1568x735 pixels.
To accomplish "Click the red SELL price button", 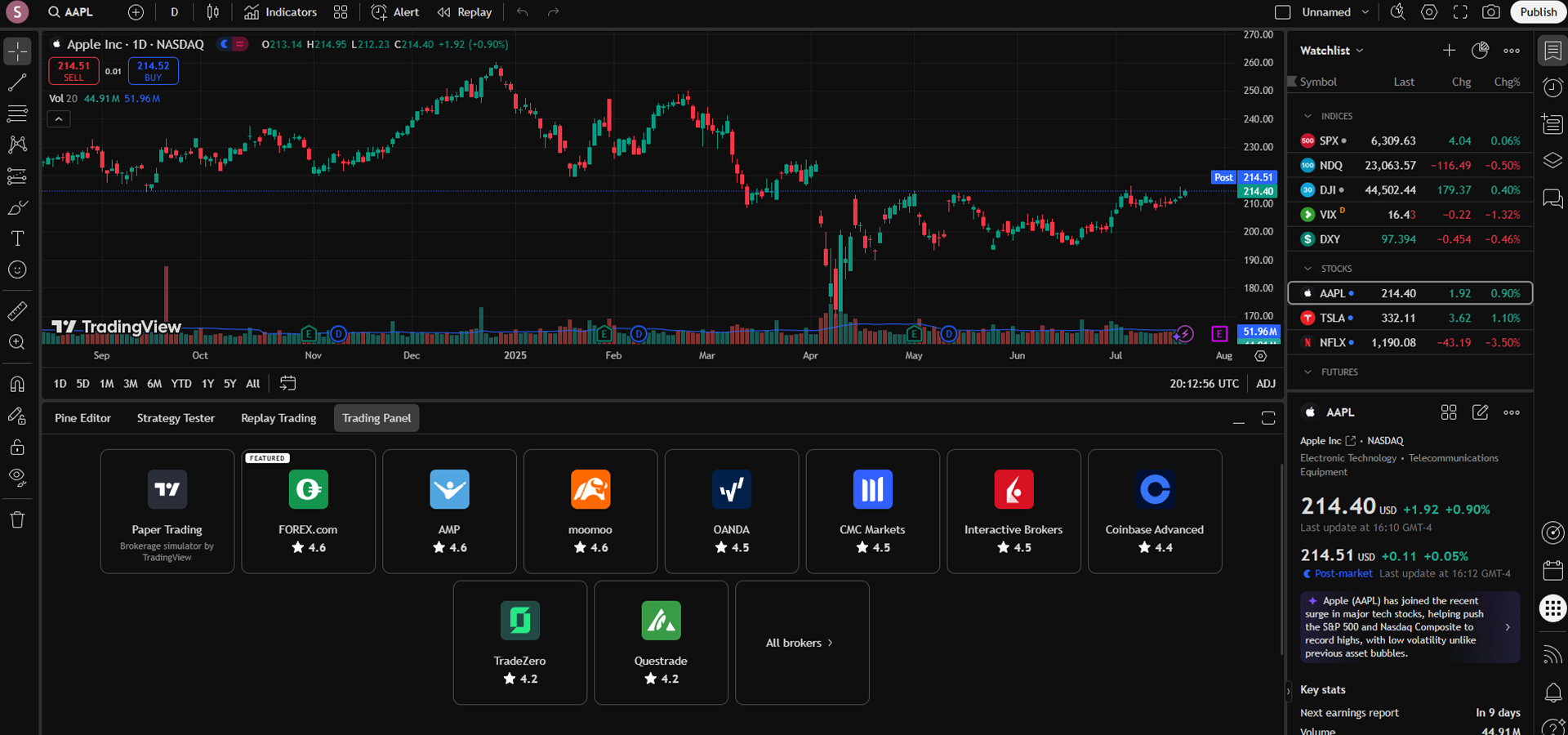I will pos(73,71).
